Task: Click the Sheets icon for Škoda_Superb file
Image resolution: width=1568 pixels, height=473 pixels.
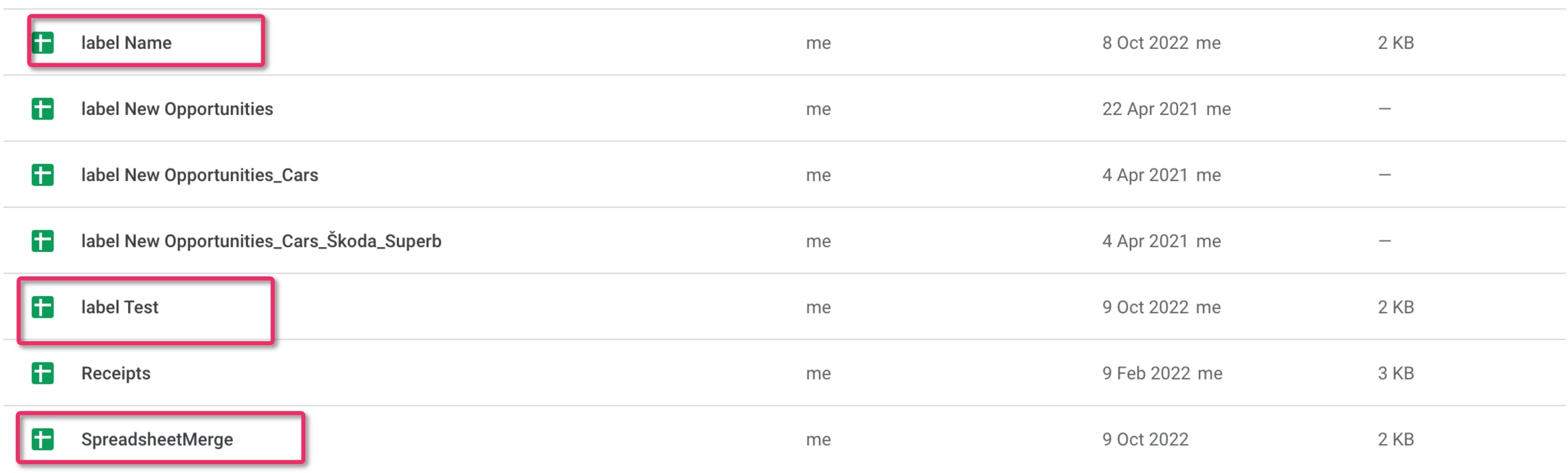Action: (x=43, y=241)
